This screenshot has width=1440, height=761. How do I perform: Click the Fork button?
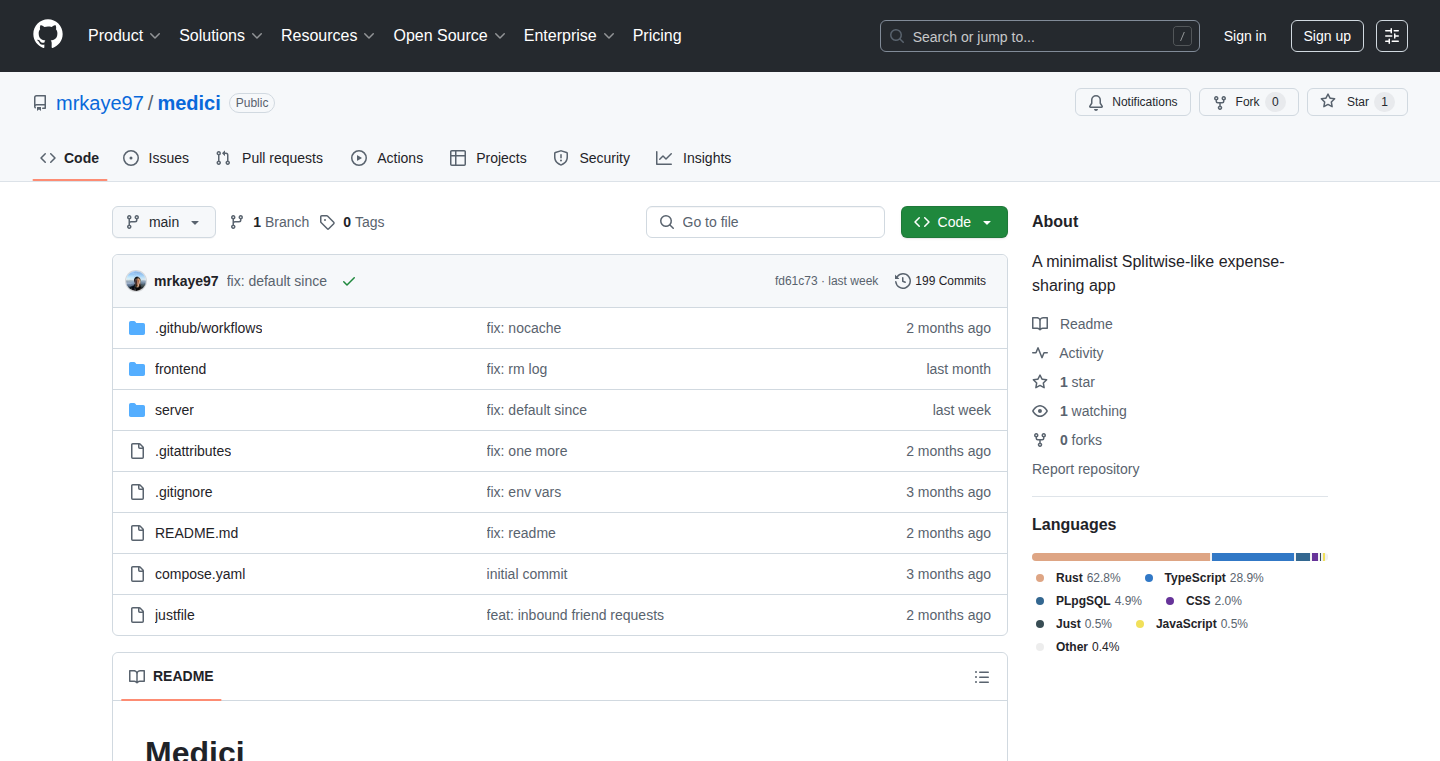coord(1248,102)
